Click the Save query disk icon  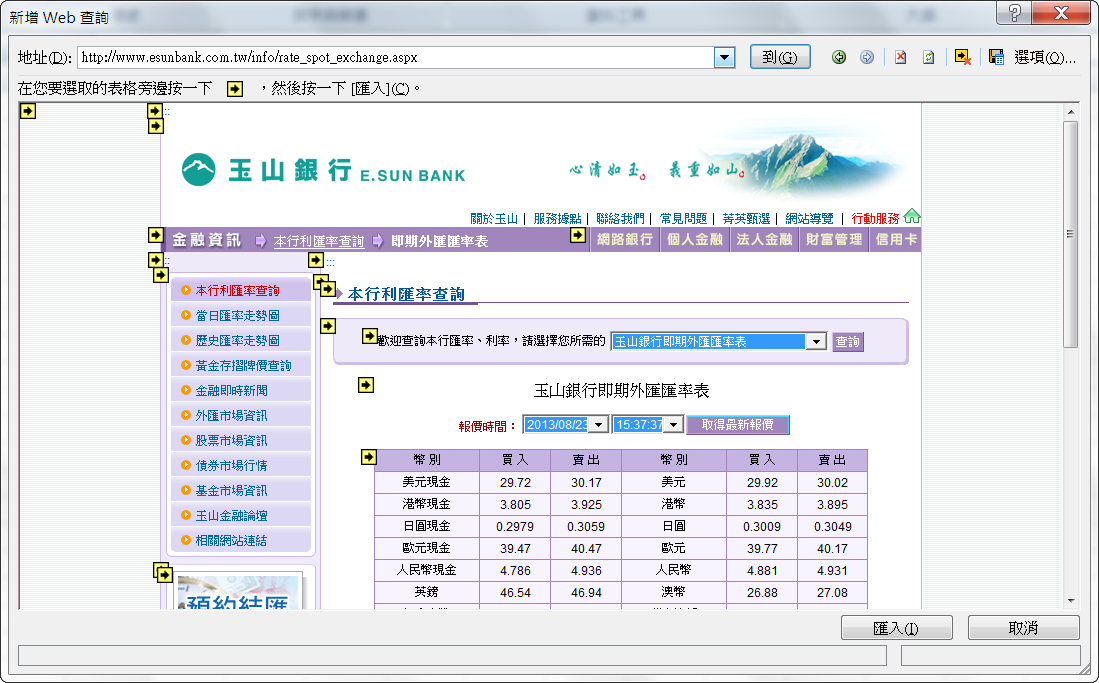point(996,58)
